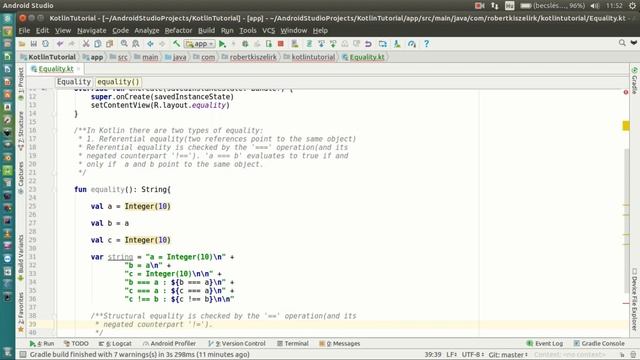The image size is (640, 360).
Task: Click the tool window toggle in status bar corner
Action: point(23,355)
